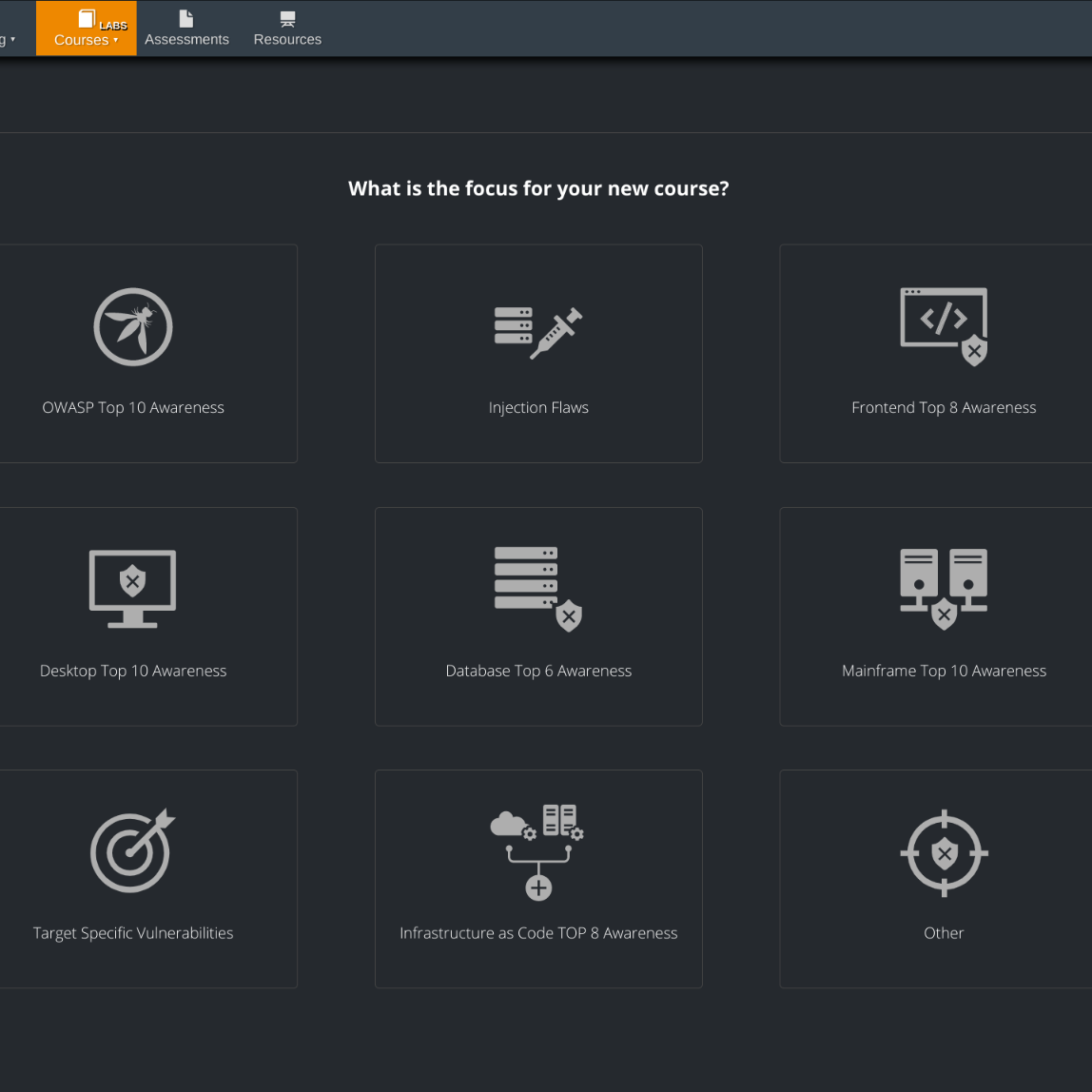
Task: Open the Assessments tab label
Action: pyautogui.click(x=186, y=40)
